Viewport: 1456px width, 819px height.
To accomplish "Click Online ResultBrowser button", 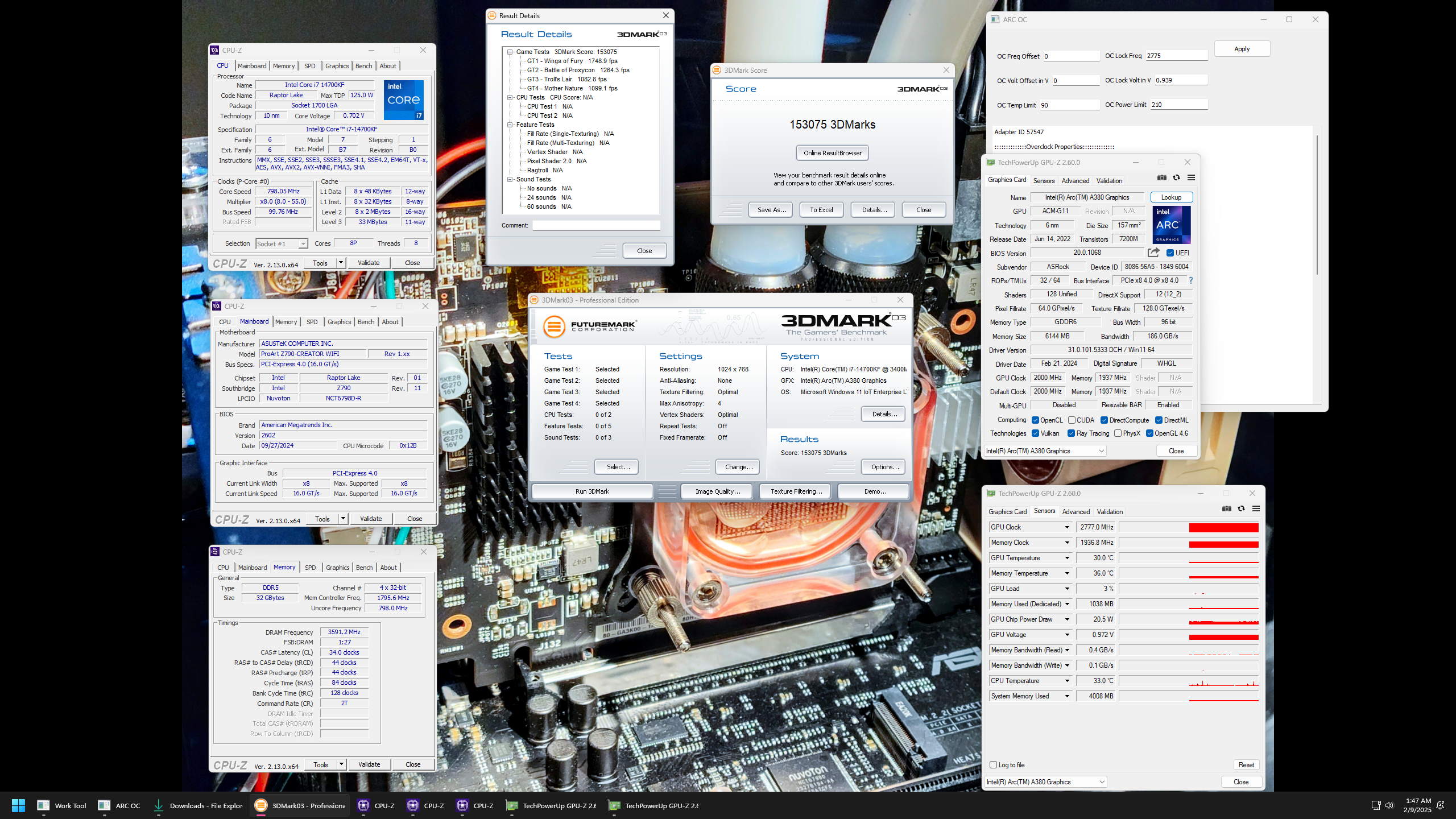I will tap(832, 153).
